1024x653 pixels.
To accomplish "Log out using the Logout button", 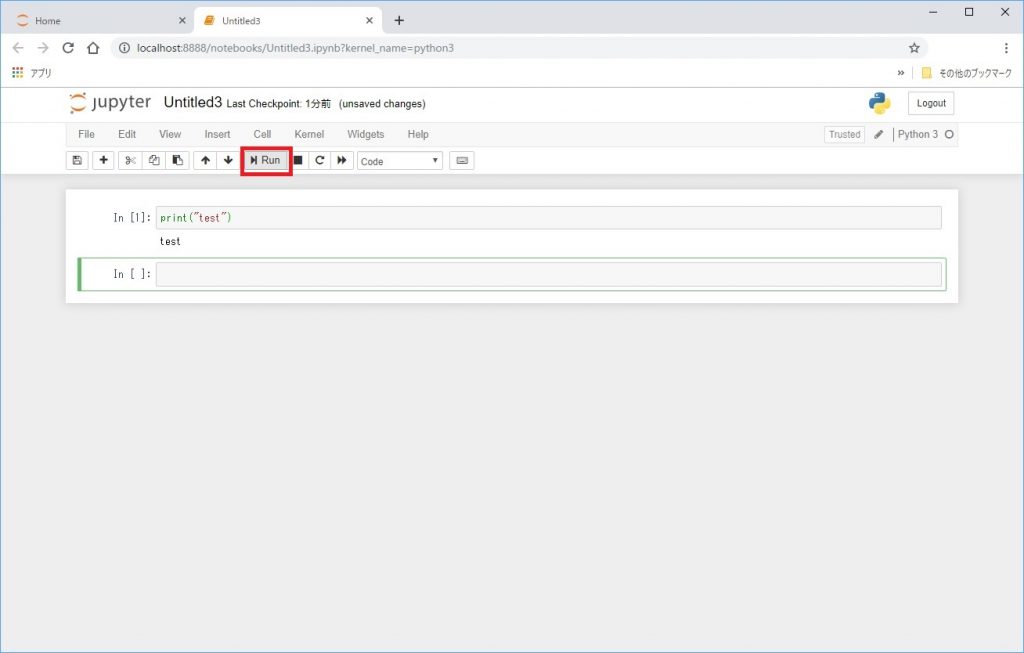I will click(x=931, y=103).
